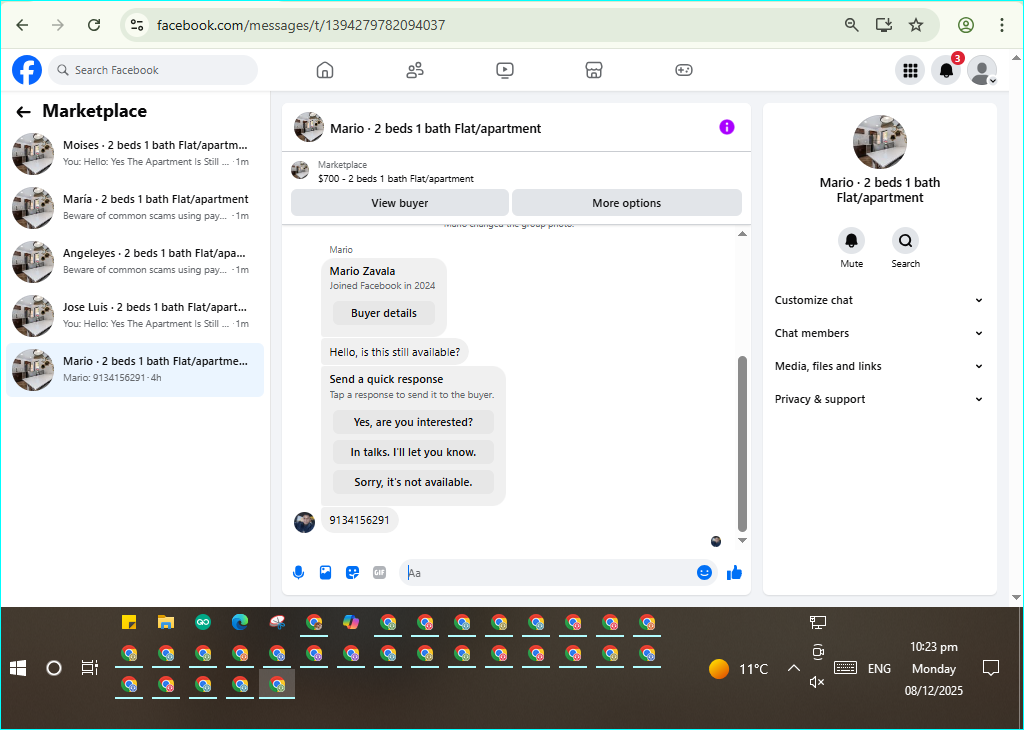Open Chrome three-dot menu
The image size is (1024, 730).
coord(1002,25)
